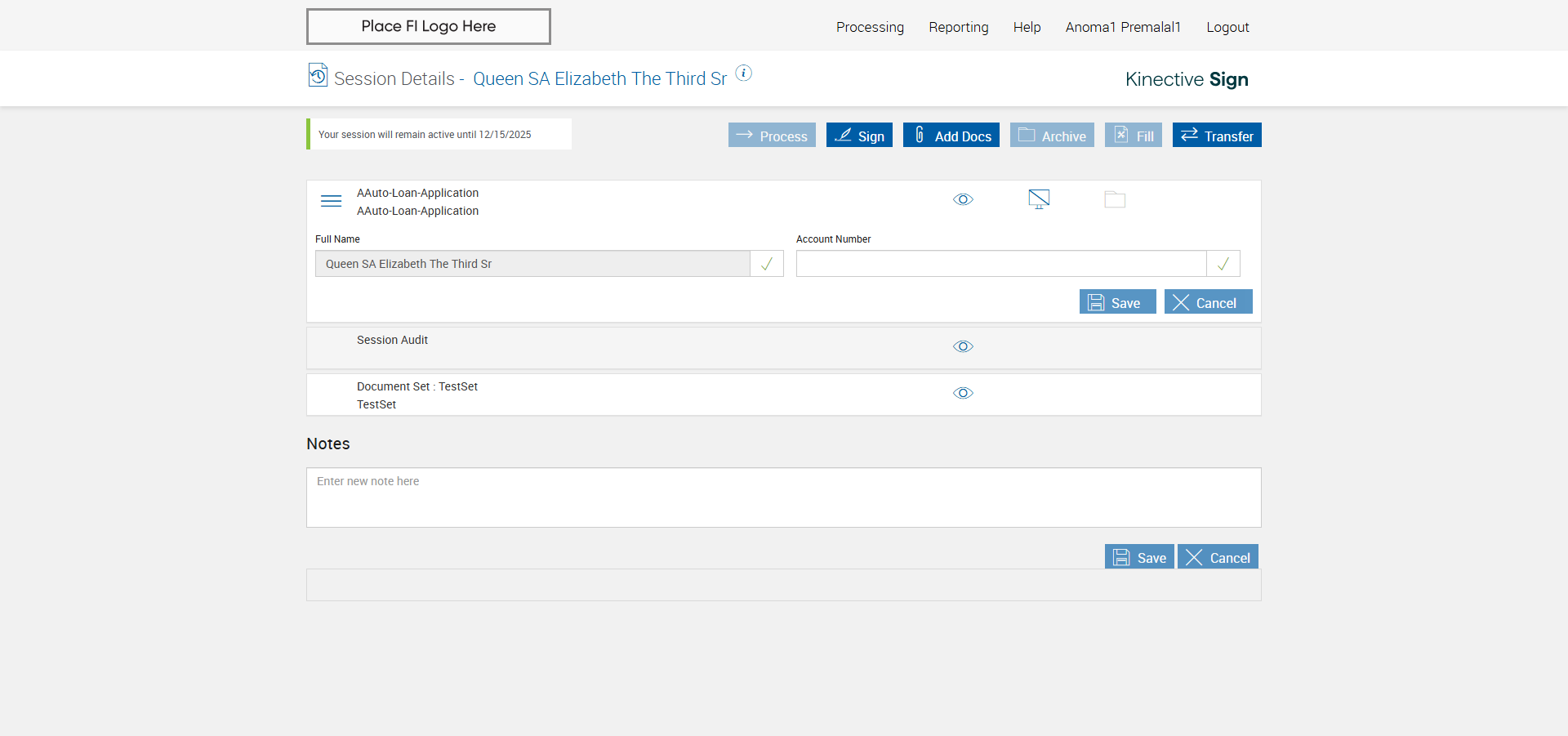
Task: Log out using the Logout link
Action: (x=1227, y=27)
